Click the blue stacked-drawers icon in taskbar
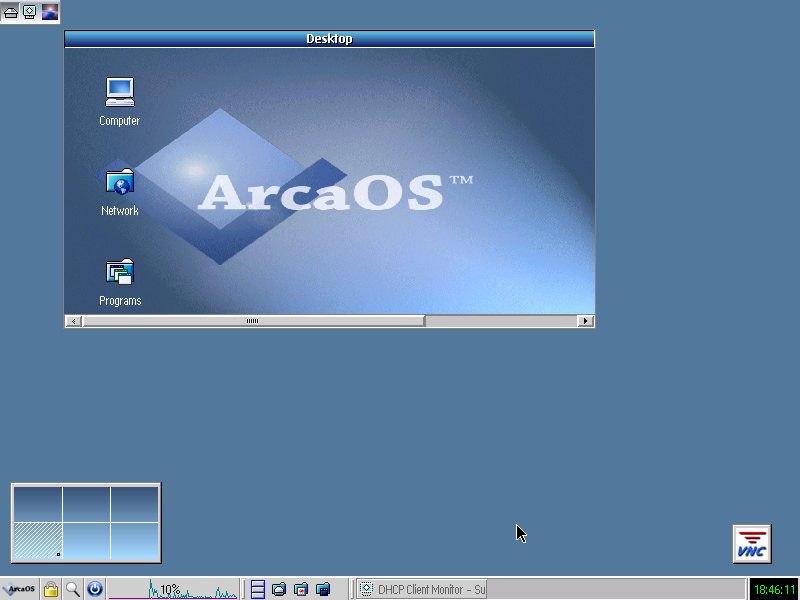The image size is (800, 600). pyautogui.click(x=258, y=589)
